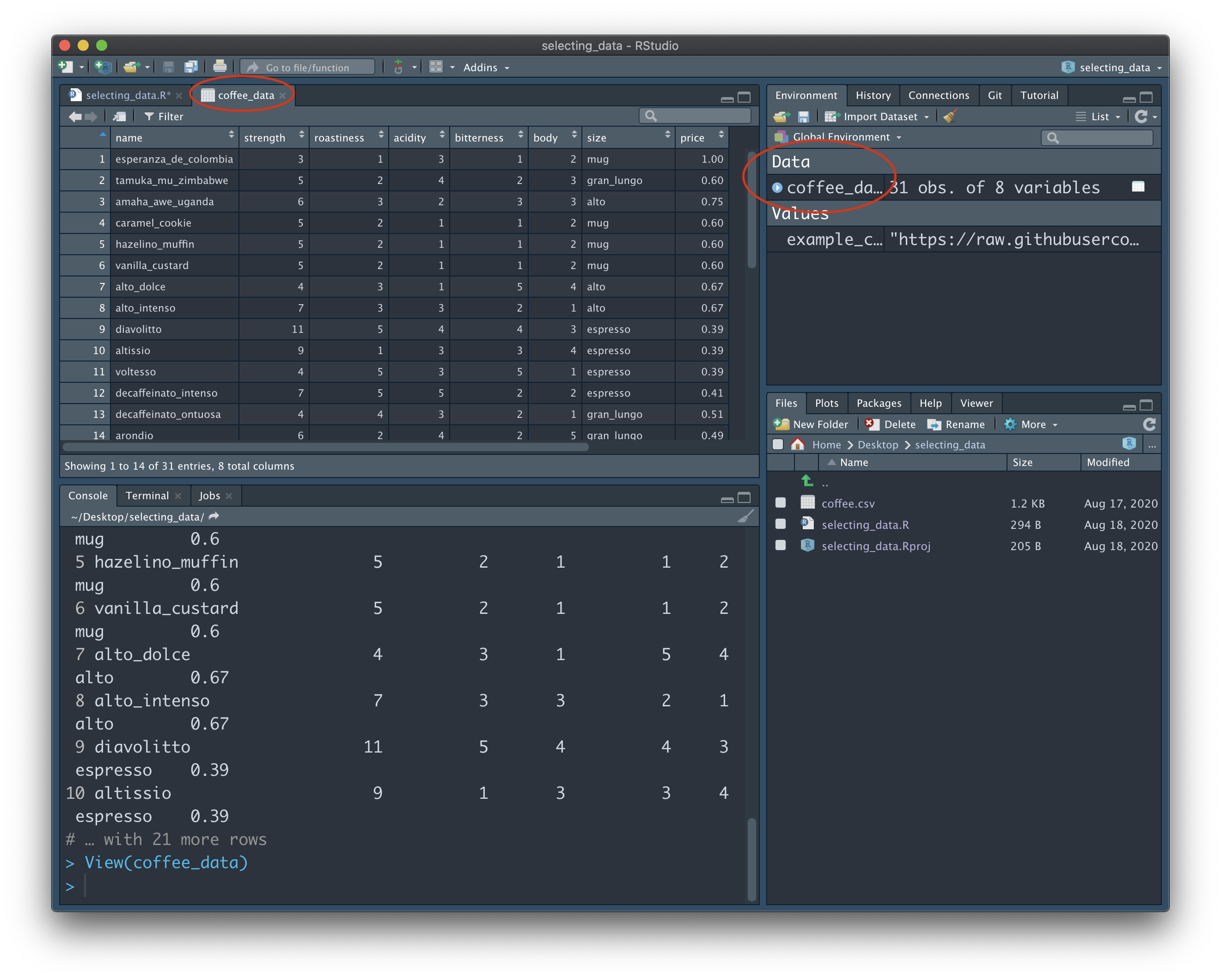The image size is (1221, 980).
Task: Click the Rename button in Files pane
Action: click(956, 424)
